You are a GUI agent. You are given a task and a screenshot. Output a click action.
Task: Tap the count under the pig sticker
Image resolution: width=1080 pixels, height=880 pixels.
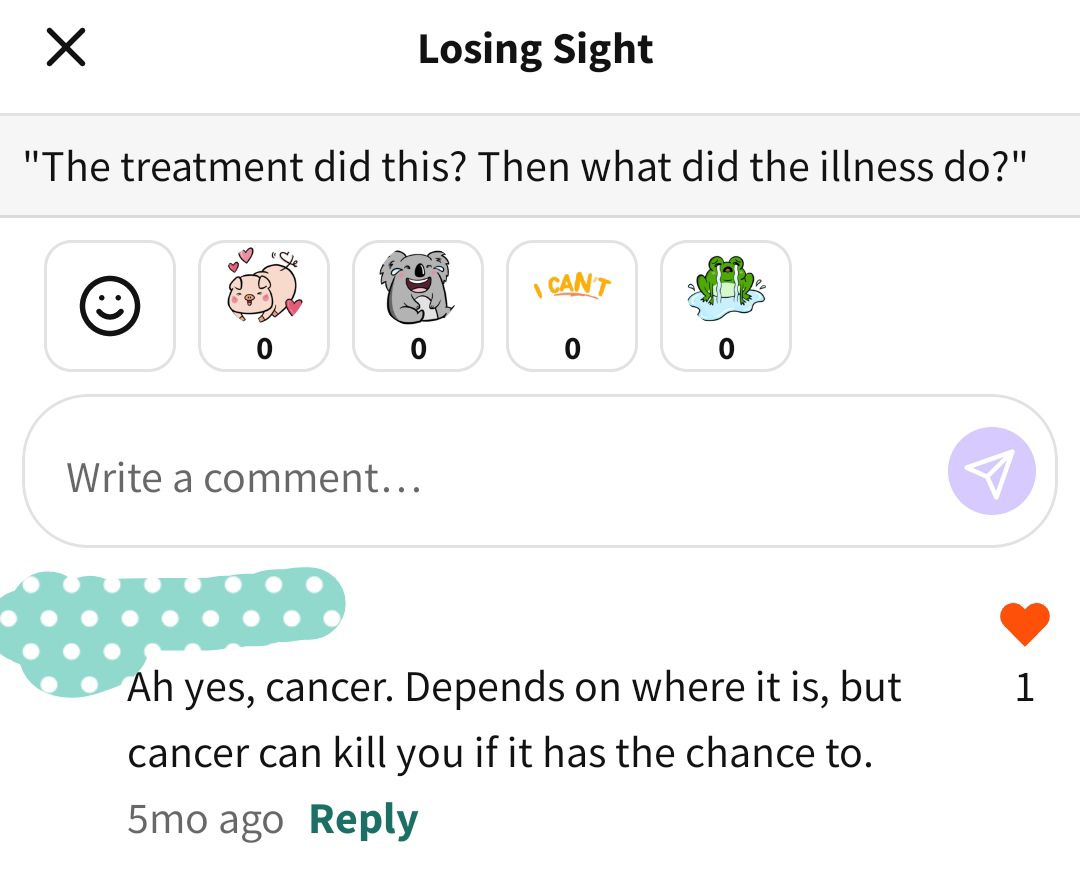[x=264, y=349]
